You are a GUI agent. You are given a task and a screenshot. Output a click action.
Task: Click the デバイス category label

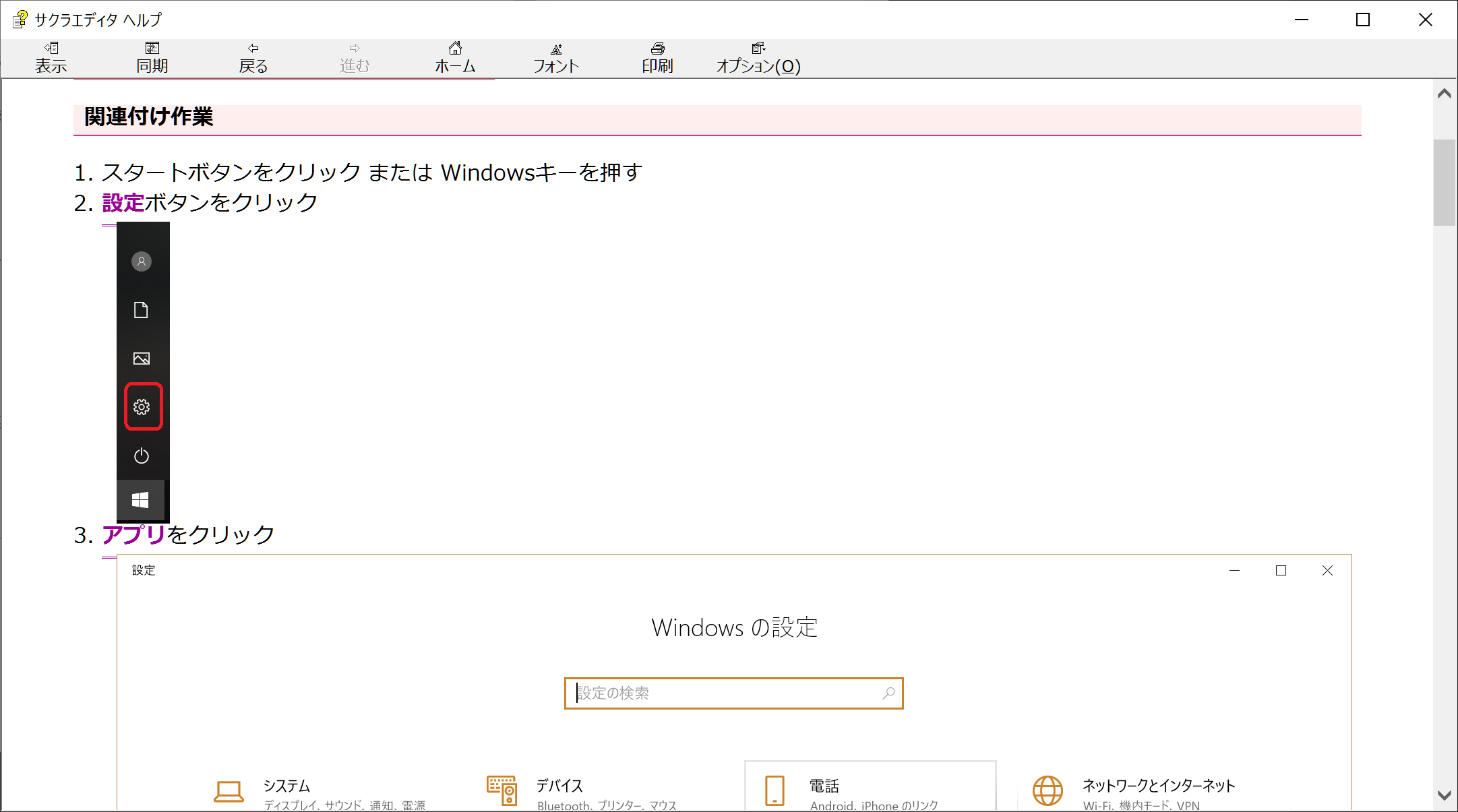point(559,786)
